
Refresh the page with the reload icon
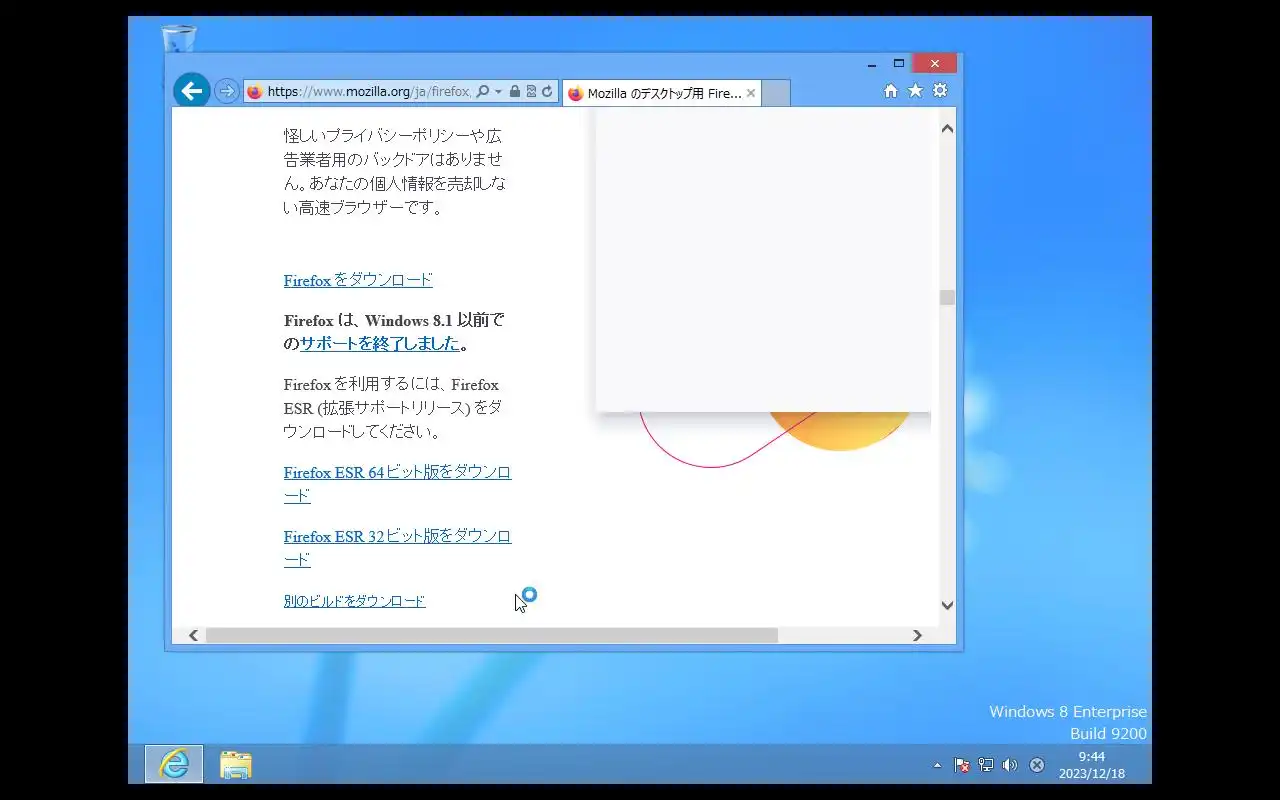tap(547, 91)
